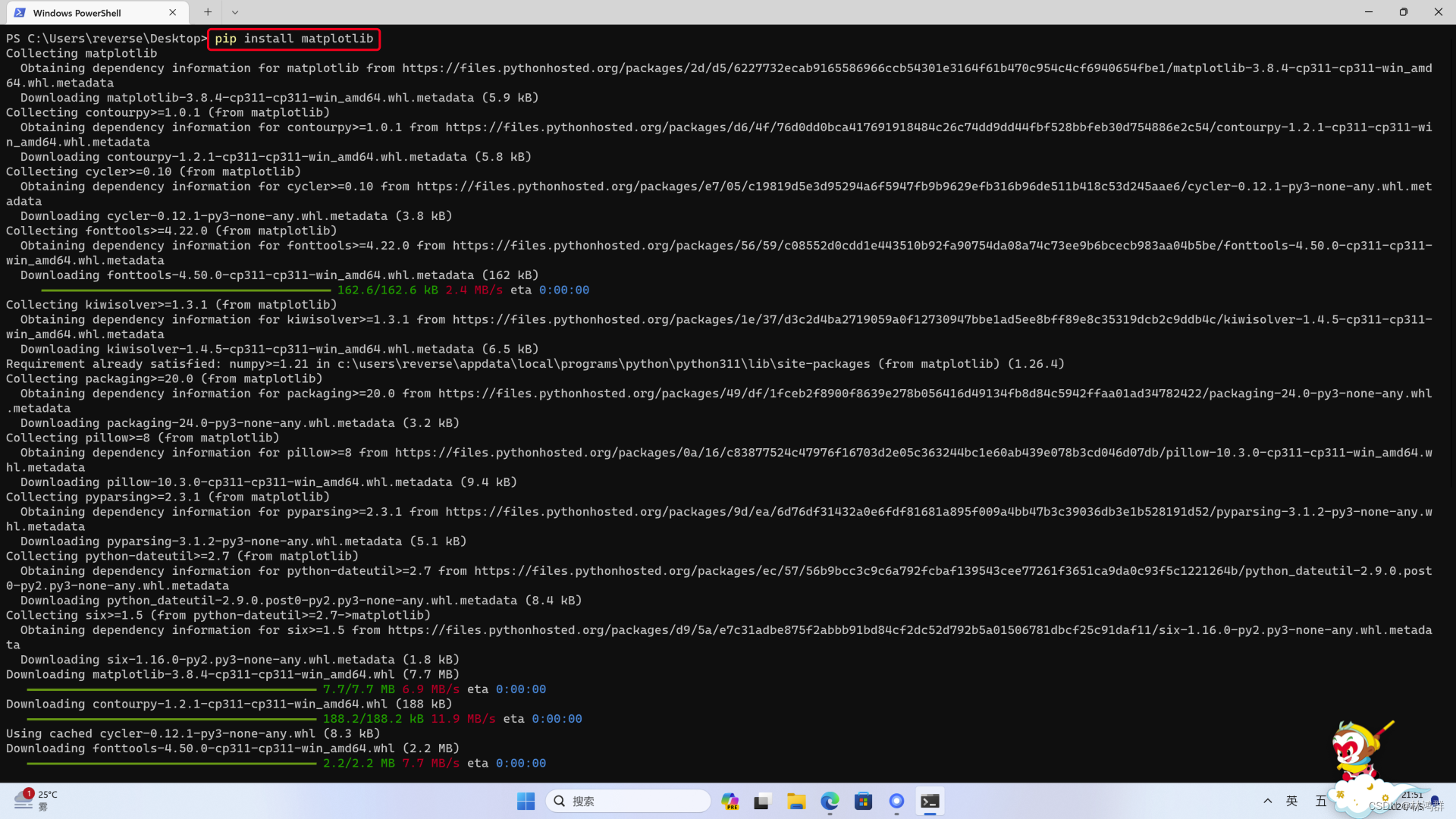Open Microsoft Edge browser
Image resolution: width=1456 pixels, height=819 pixels.
(x=829, y=801)
